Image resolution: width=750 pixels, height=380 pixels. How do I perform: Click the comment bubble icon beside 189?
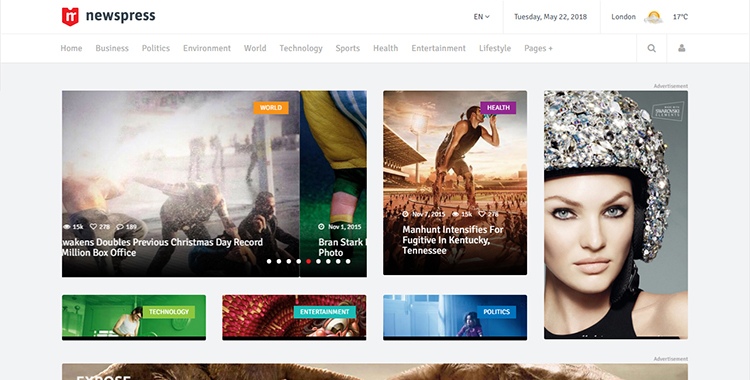(120, 227)
